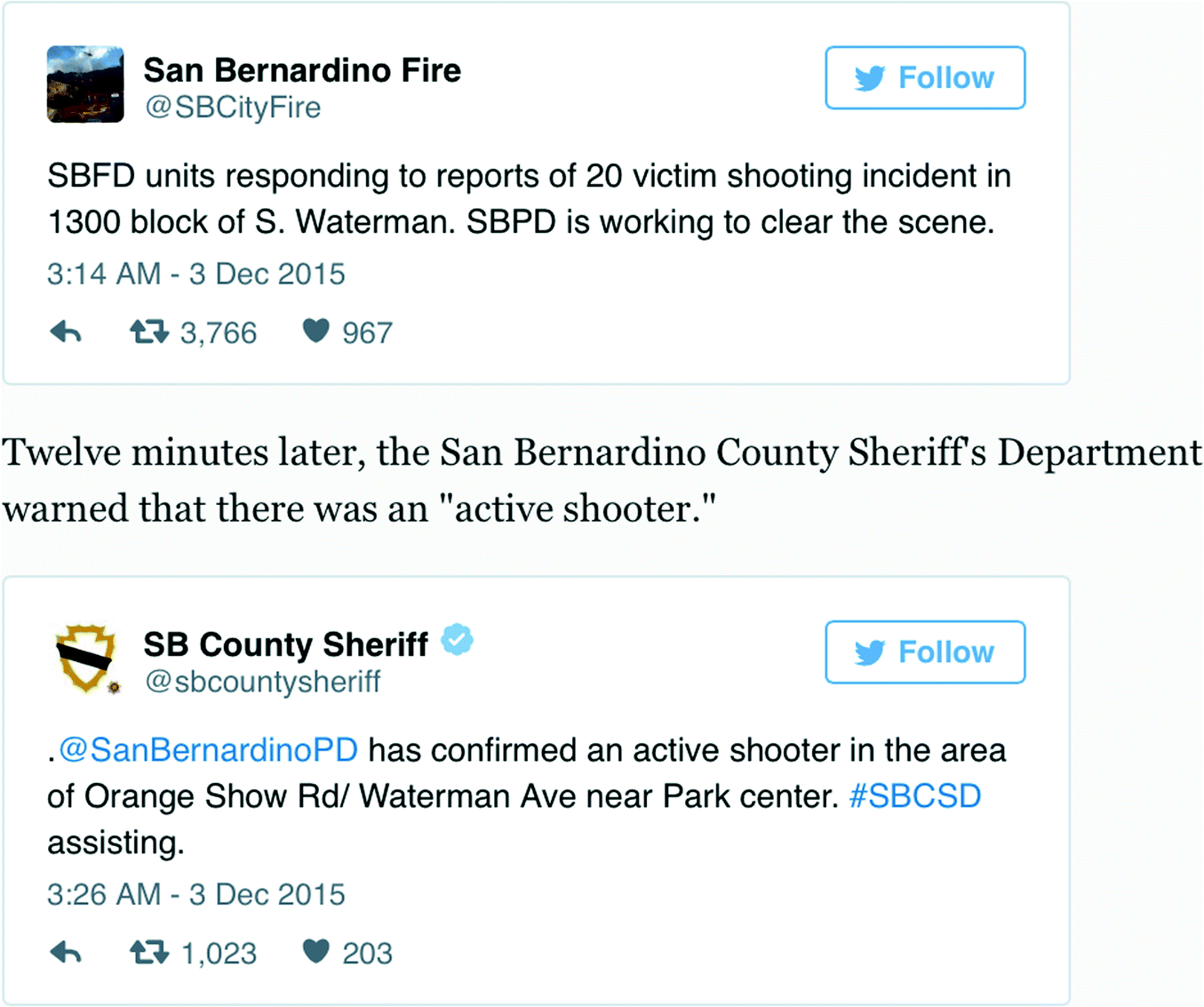Follow San Bernardino Fire account
The image size is (1204, 1007).
(925, 78)
